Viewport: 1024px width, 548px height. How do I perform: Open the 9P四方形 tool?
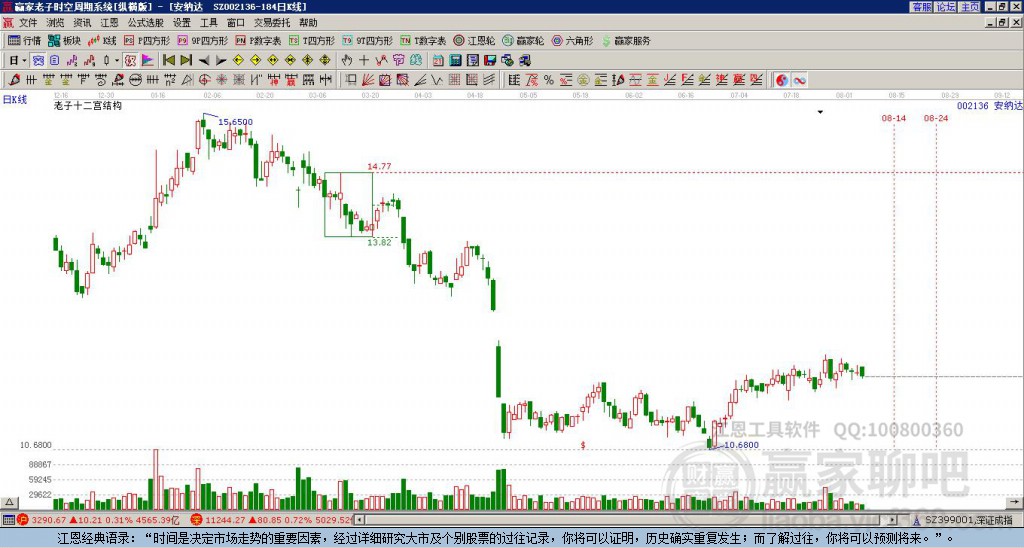pyautogui.click(x=202, y=40)
